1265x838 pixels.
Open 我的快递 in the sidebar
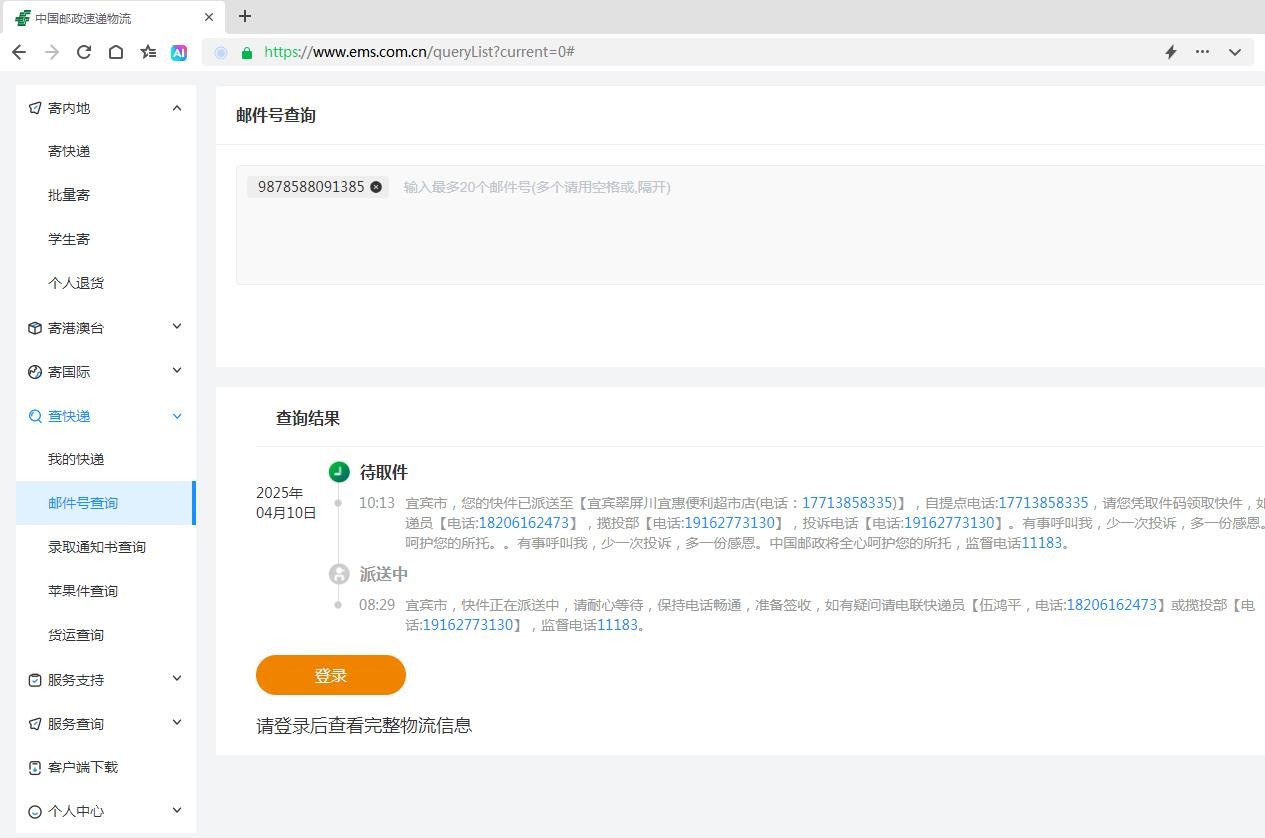pos(76,459)
